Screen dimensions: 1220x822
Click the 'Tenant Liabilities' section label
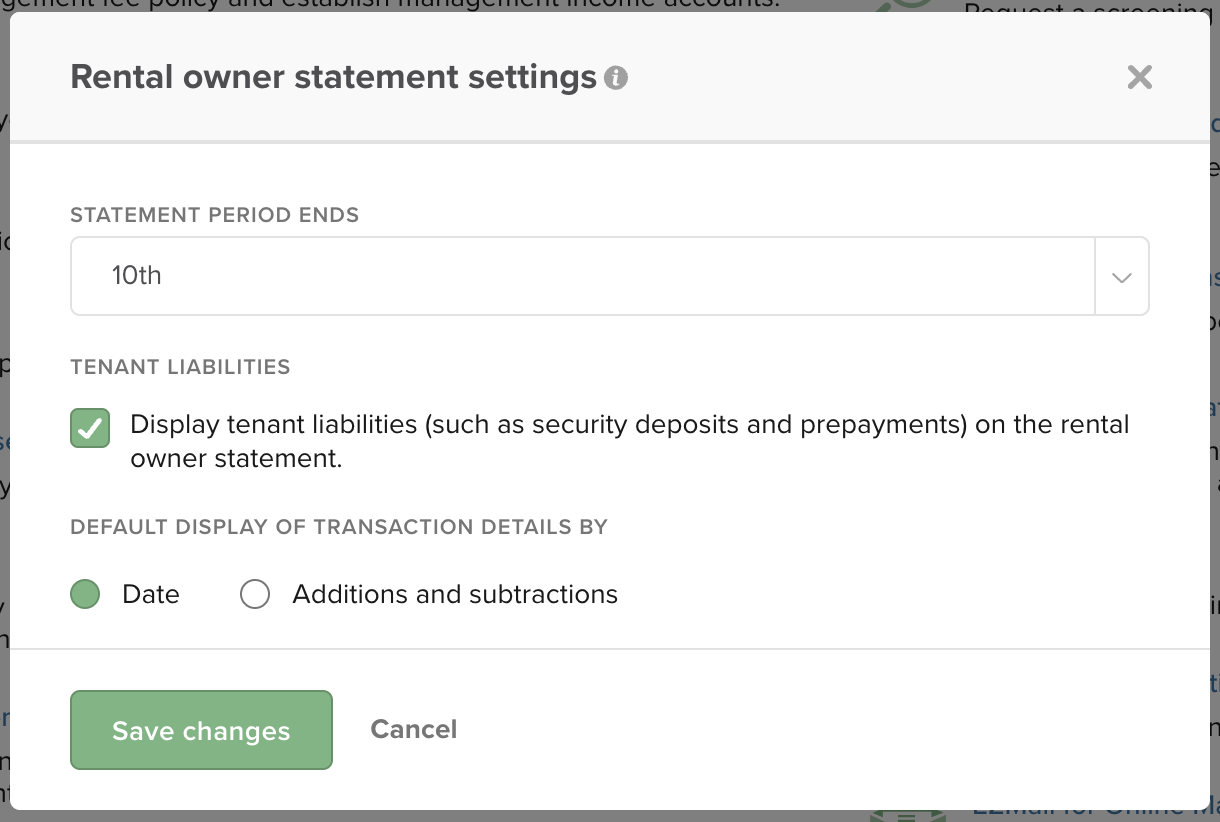(180, 367)
